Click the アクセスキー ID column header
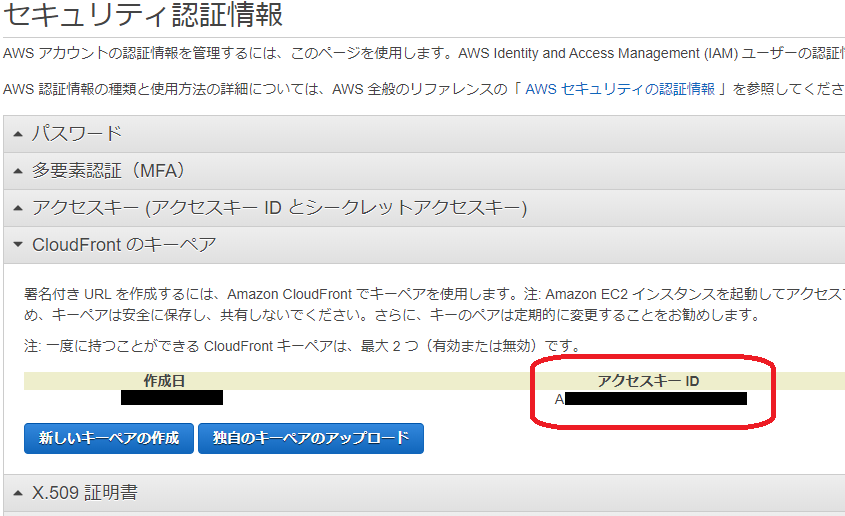Screen dimensions: 845x516 tap(648, 381)
